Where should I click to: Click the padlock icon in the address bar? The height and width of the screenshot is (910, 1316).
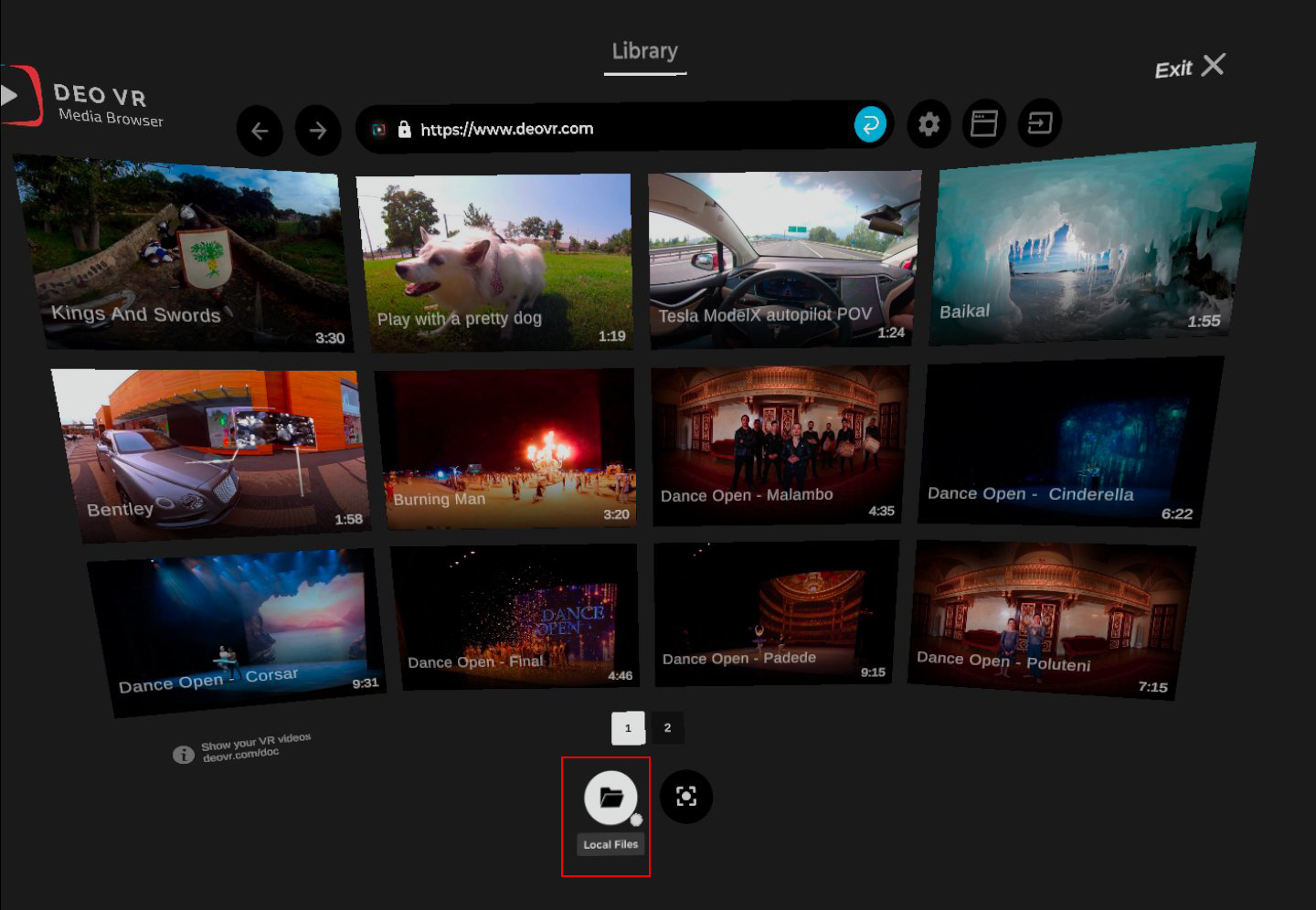tap(405, 128)
